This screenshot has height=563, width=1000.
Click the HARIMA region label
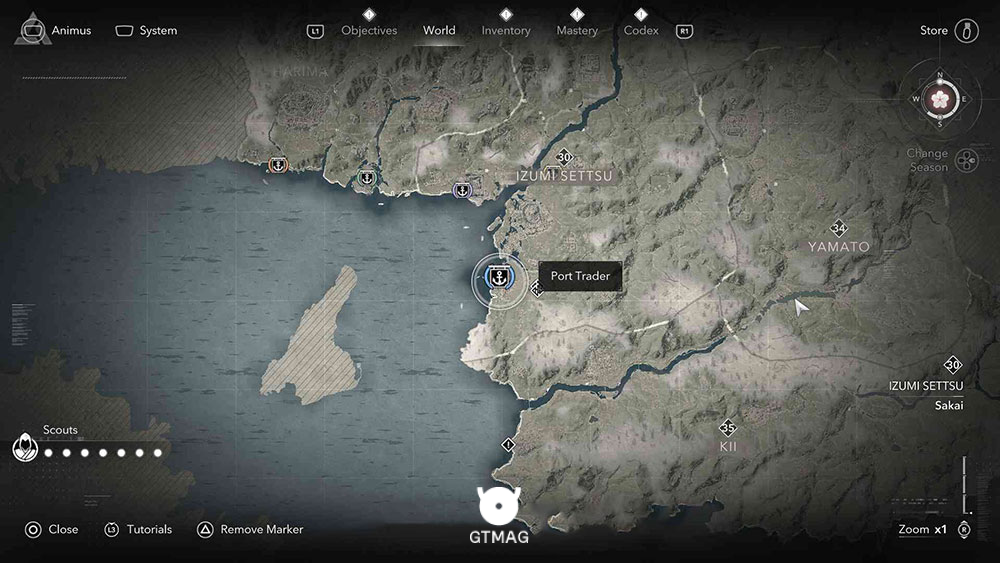300,72
